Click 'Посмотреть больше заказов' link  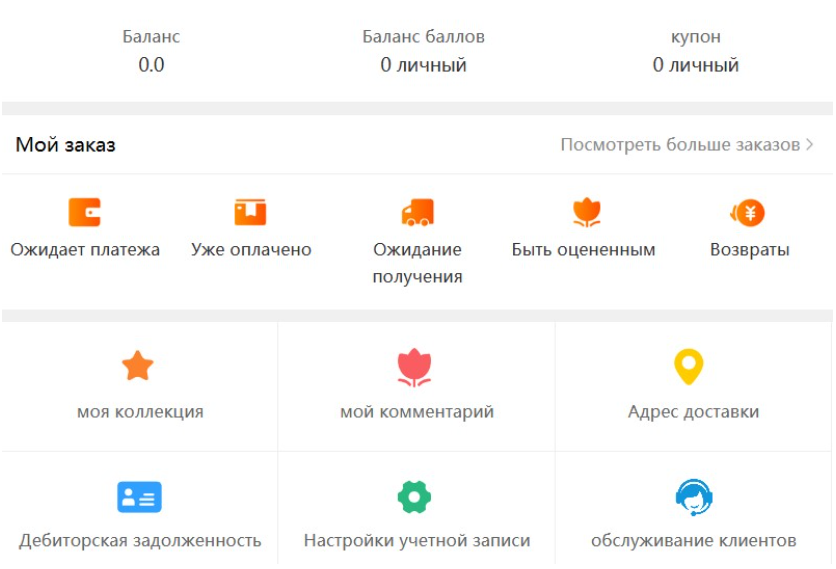[680, 145]
